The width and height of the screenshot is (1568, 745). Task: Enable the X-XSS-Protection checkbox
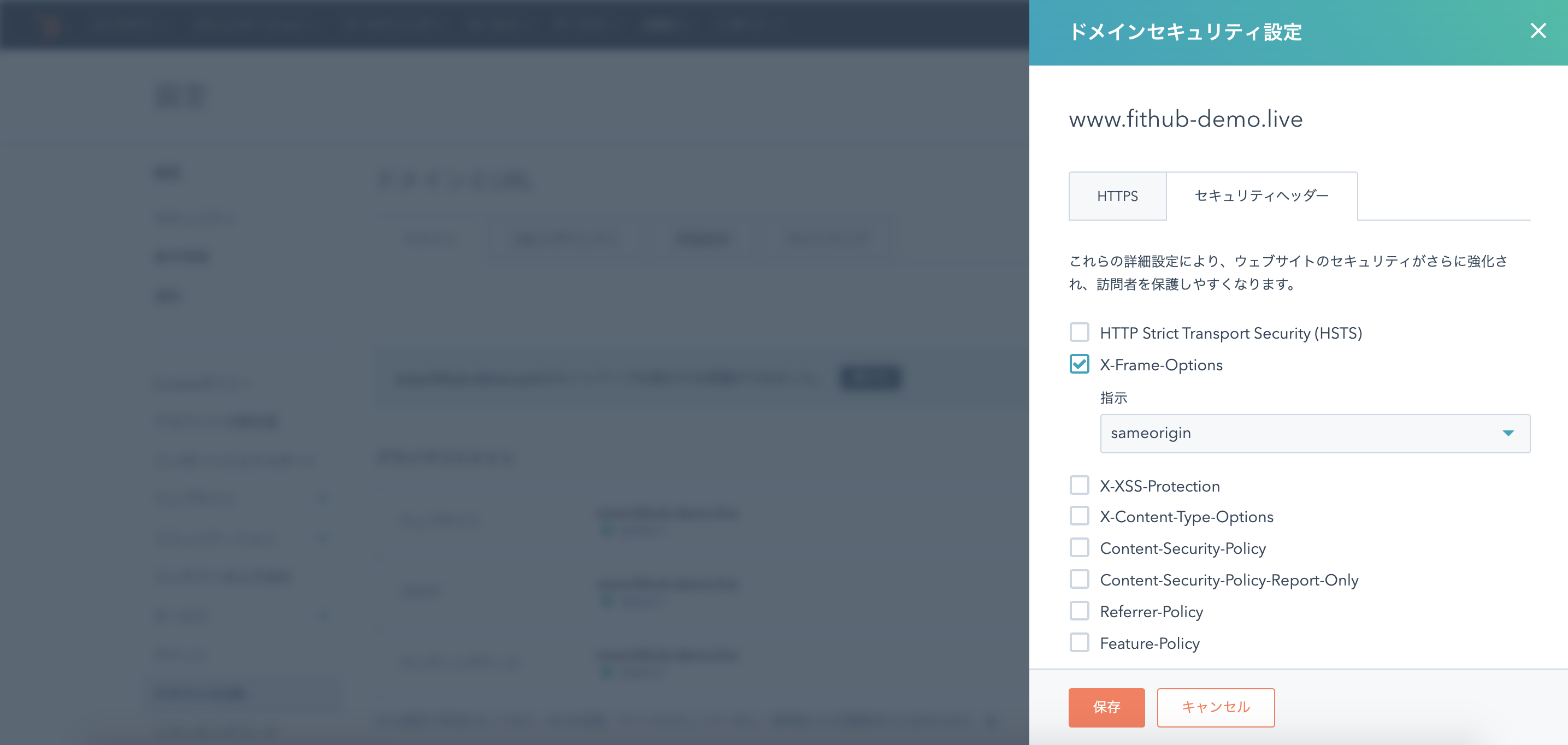(x=1079, y=485)
